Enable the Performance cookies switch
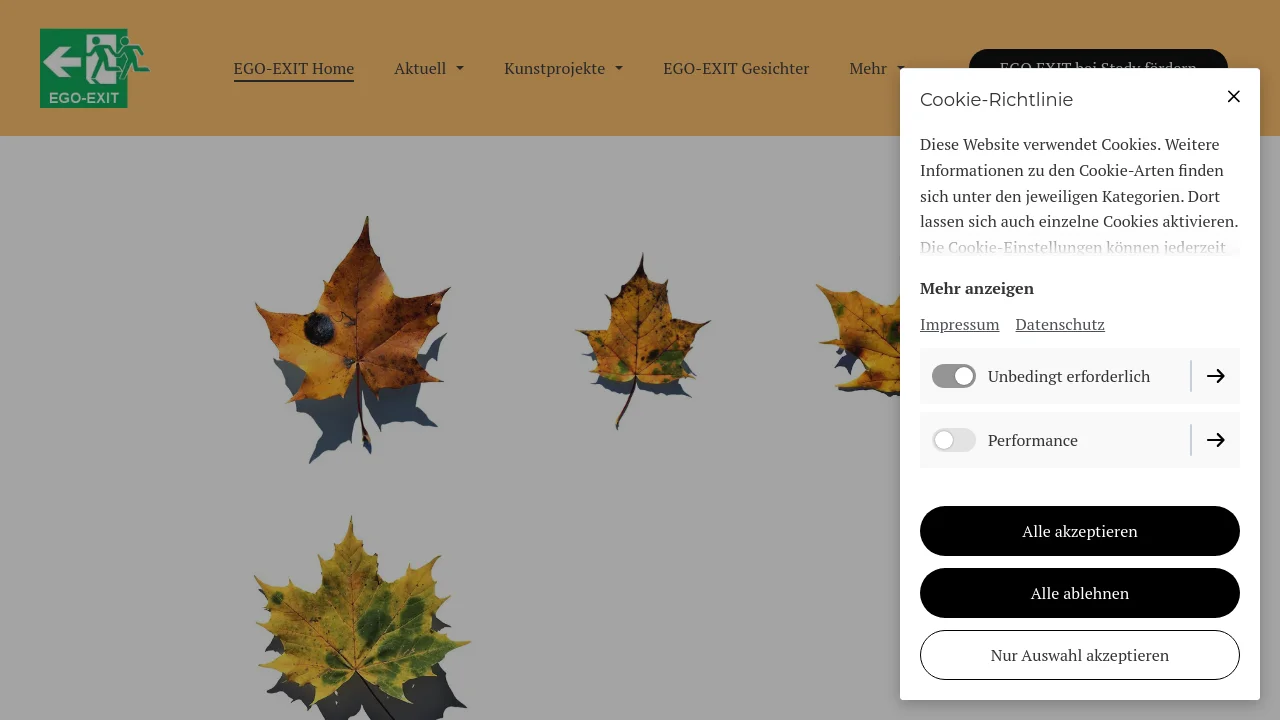Viewport: 1280px width, 720px height. [953, 440]
